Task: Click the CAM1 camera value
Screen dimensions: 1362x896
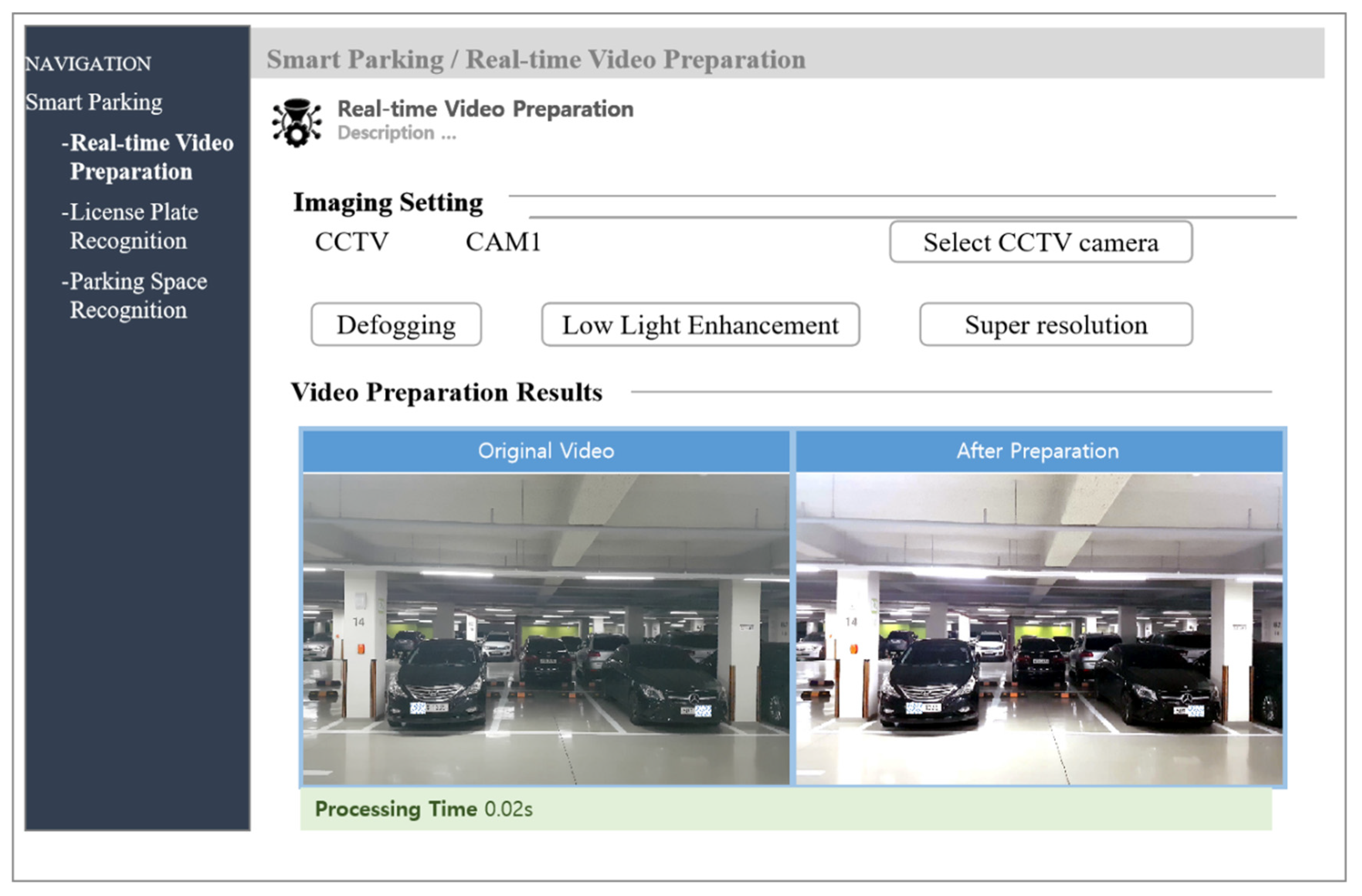Action: point(503,242)
